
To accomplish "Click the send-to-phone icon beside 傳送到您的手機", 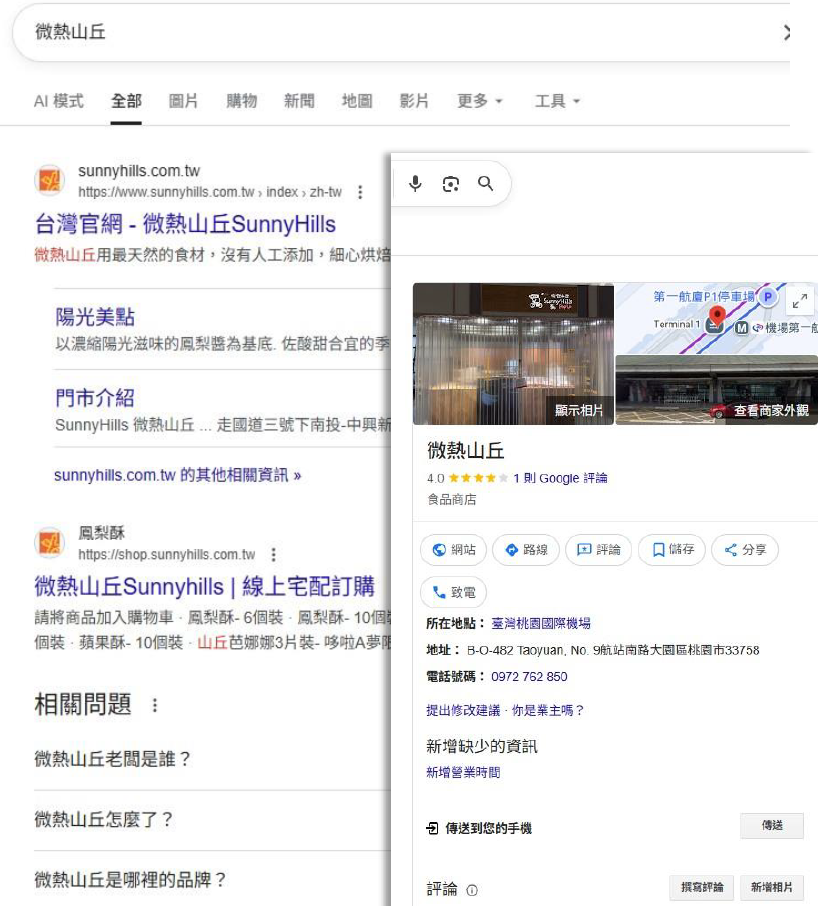I will pos(432,828).
